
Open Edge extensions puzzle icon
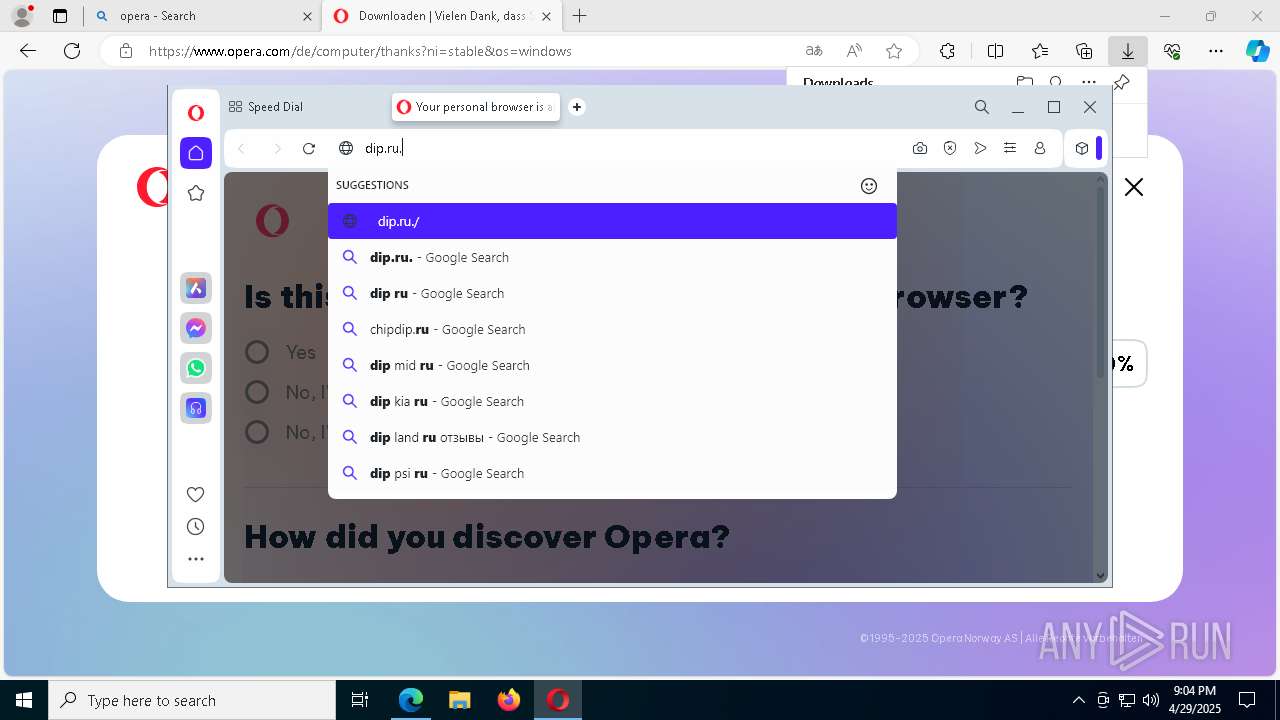[947, 51]
